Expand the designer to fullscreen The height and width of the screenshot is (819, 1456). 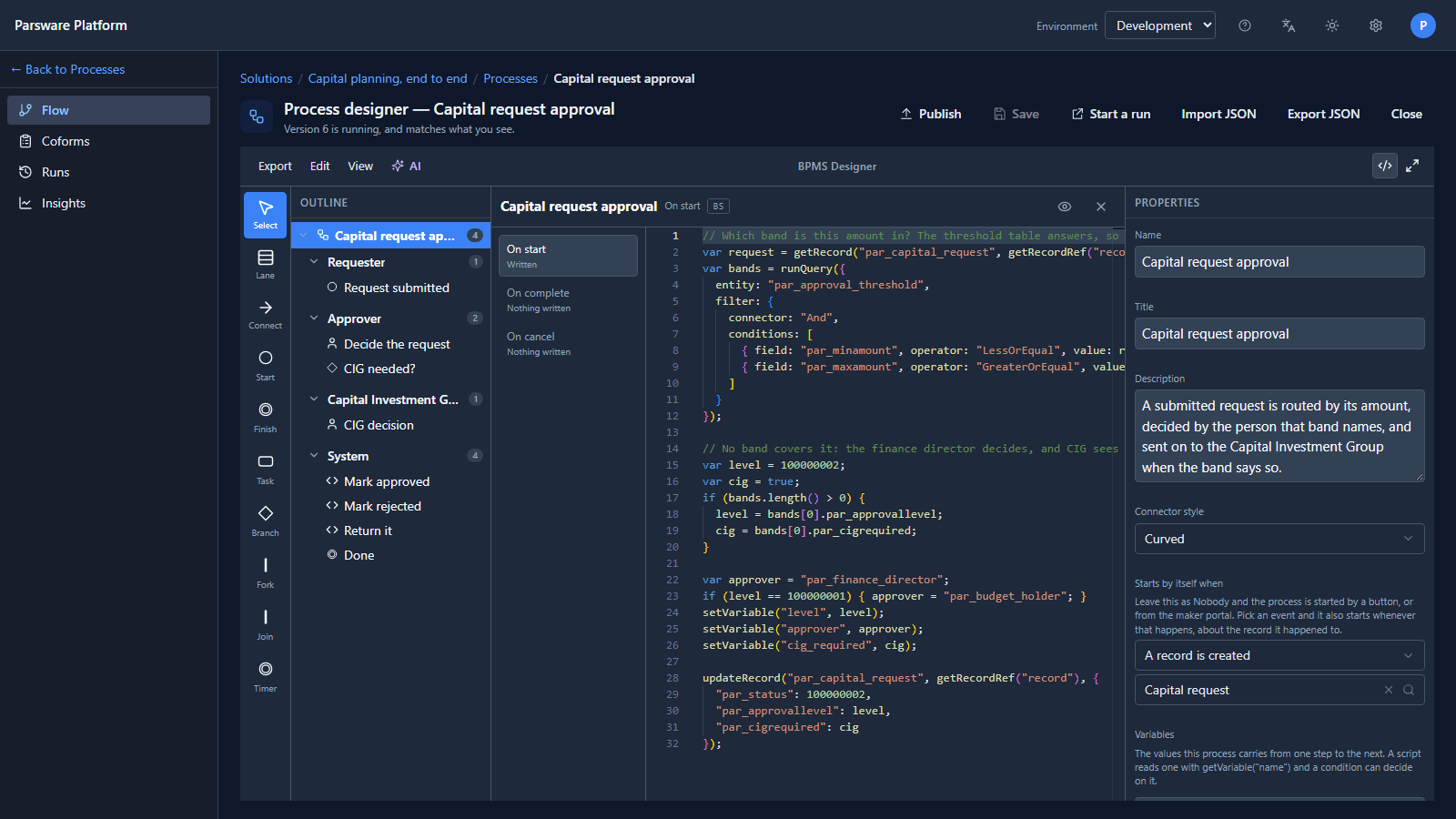[1412, 166]
